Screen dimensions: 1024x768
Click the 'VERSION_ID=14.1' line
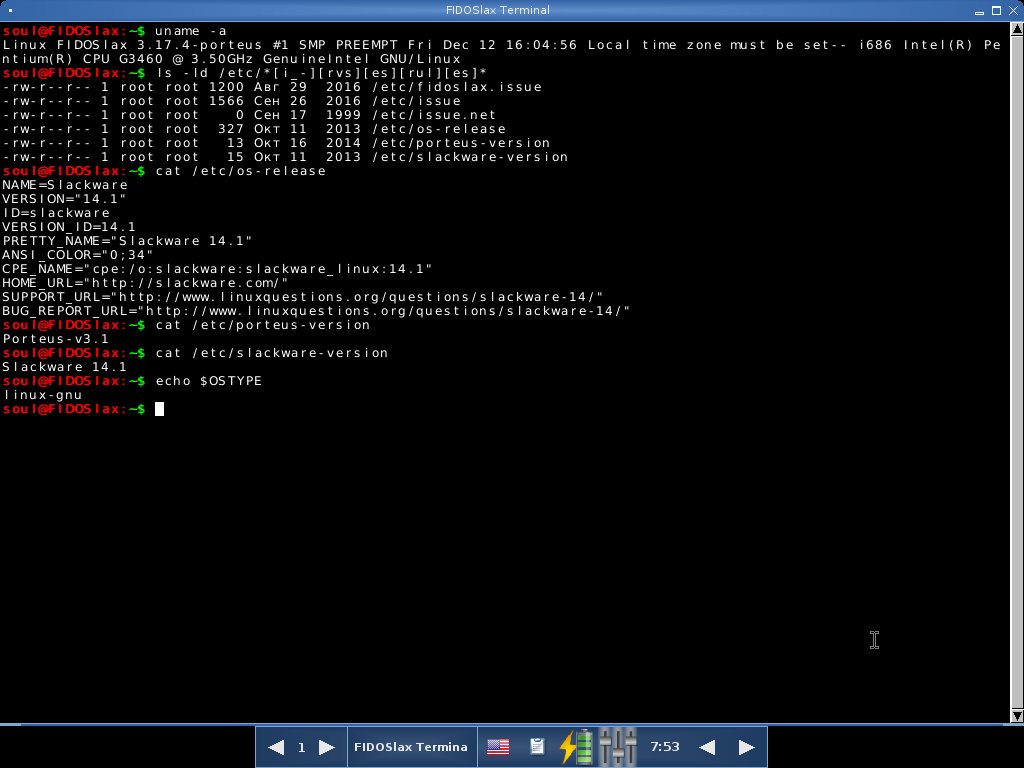[69, 227]
